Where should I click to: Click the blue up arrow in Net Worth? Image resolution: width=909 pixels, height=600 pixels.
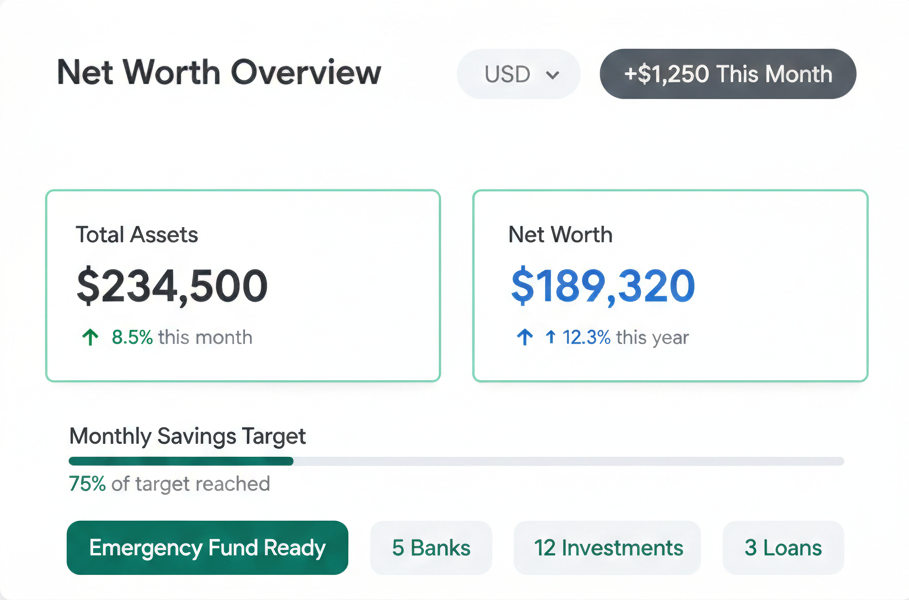point(524,338)
